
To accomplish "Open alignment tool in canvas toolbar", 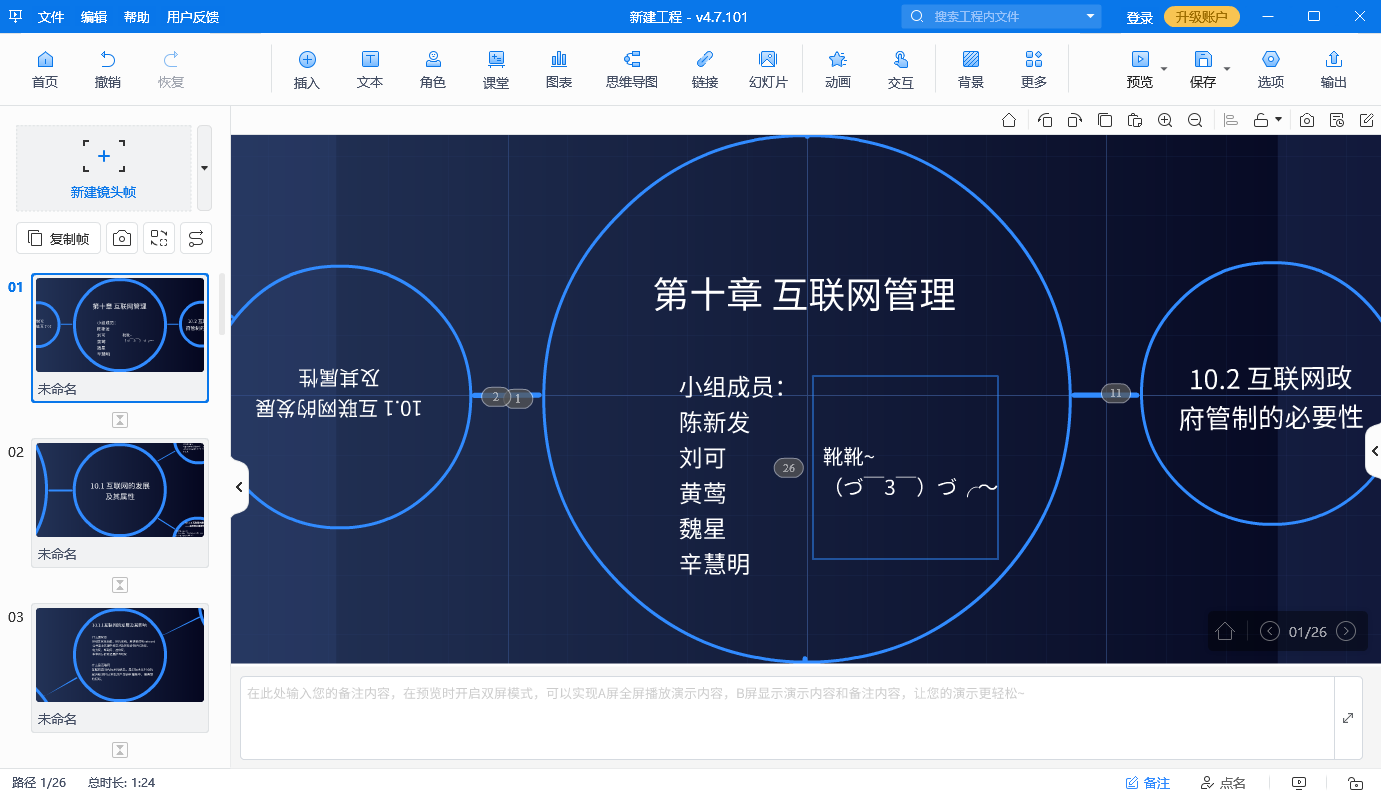I will [x=1232, y=120].
